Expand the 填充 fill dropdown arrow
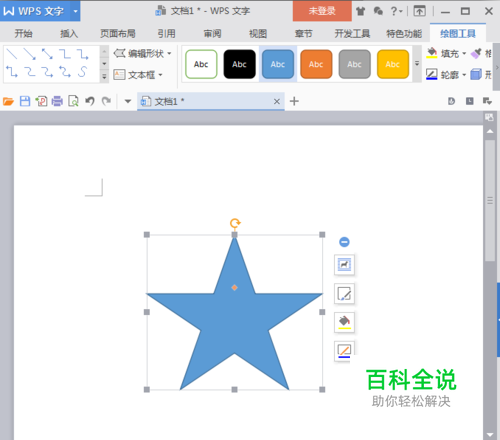Viewport: 500px width, 440px height. (x=464, y=54)
